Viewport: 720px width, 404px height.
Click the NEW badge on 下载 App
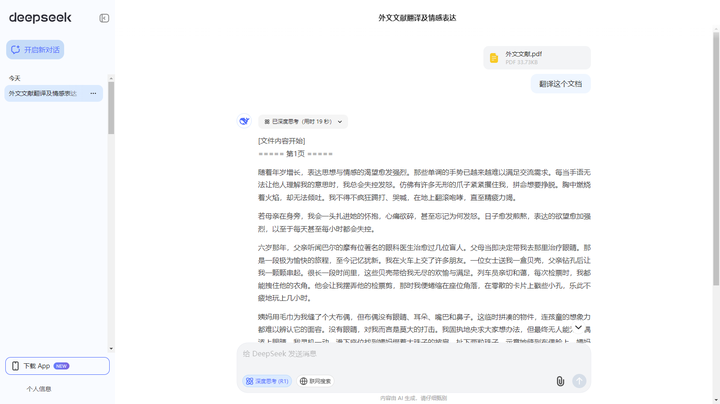(61, 366)
